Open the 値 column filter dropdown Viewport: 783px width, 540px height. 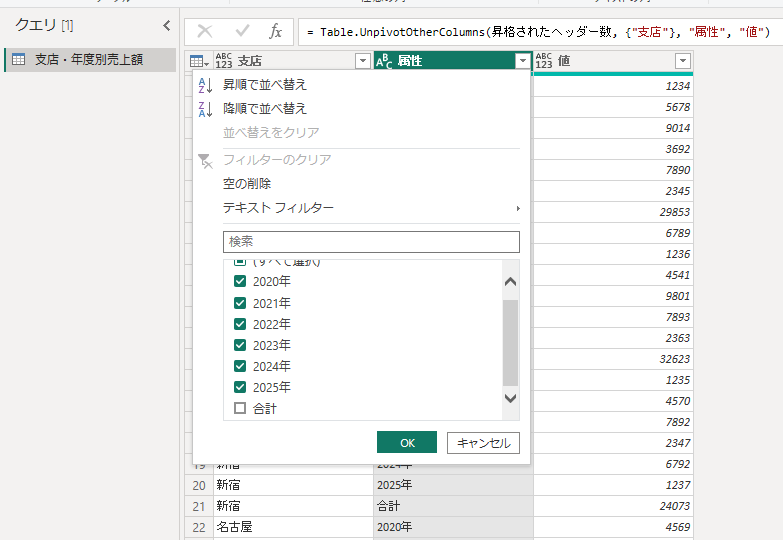click(x=683, y=61)
